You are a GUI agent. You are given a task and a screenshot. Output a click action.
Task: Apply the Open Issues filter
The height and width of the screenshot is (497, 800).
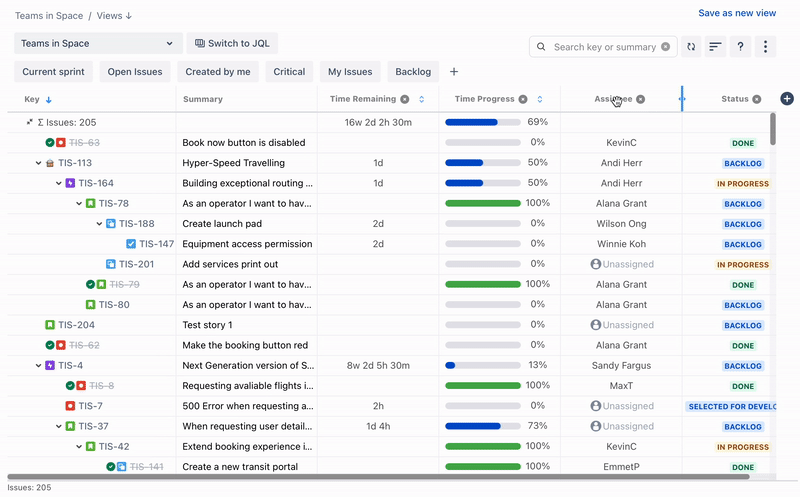click(135, 71)
